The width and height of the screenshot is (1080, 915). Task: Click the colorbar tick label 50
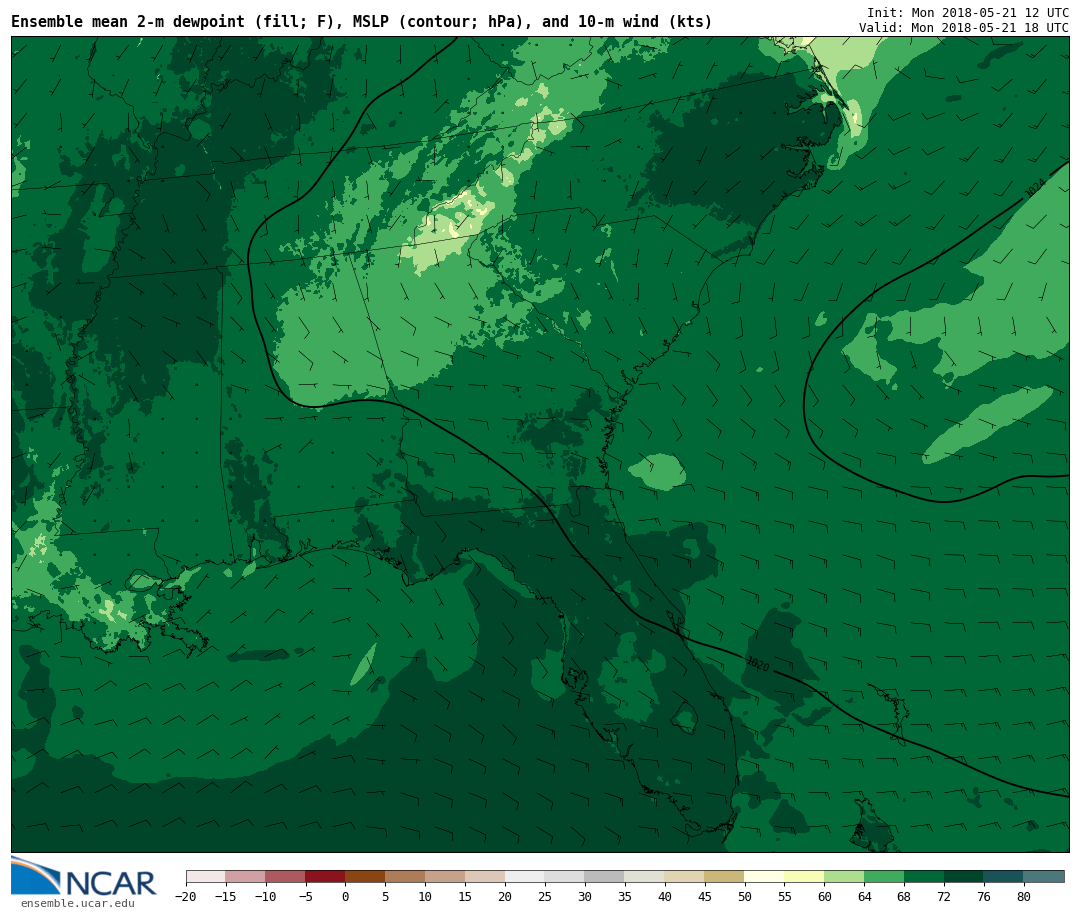744,897
